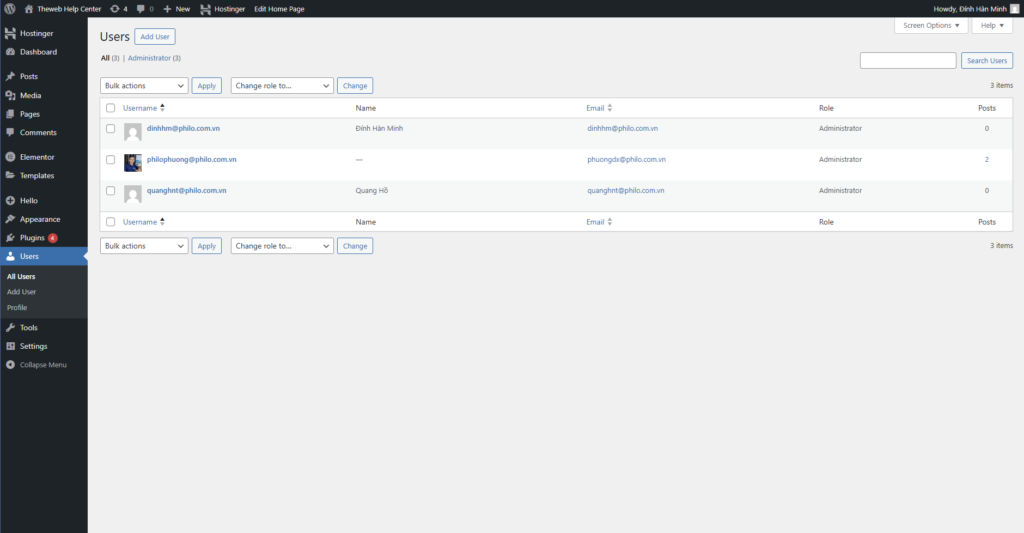Check the box for dinhhm@philo.com.vn user
1024x533 pixels.
click(111, 129)
